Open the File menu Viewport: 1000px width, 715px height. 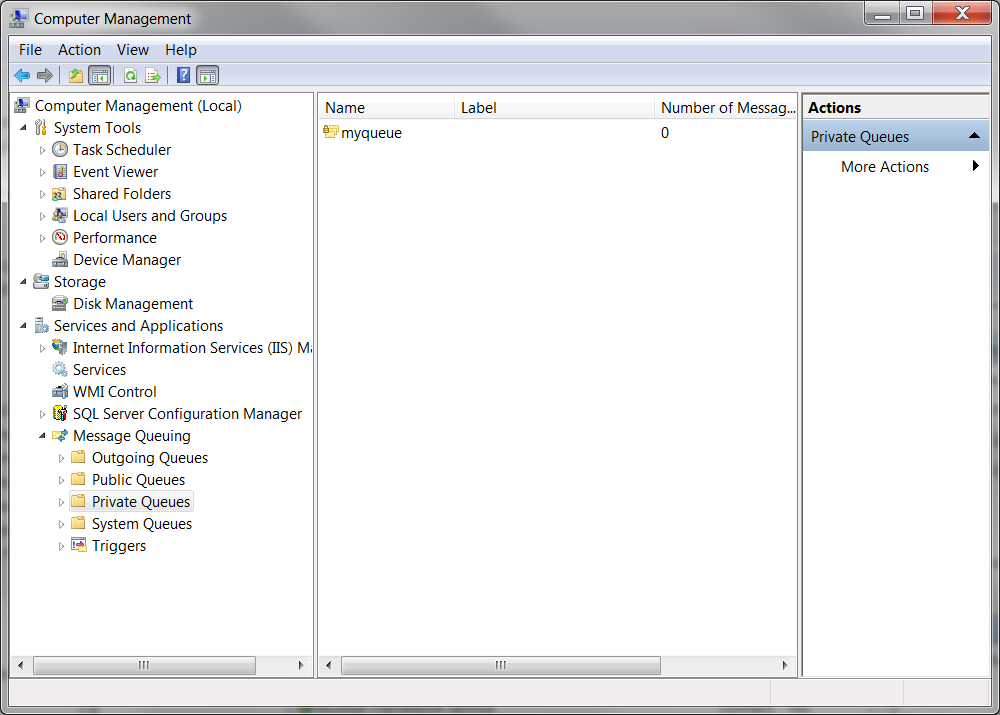30,50
